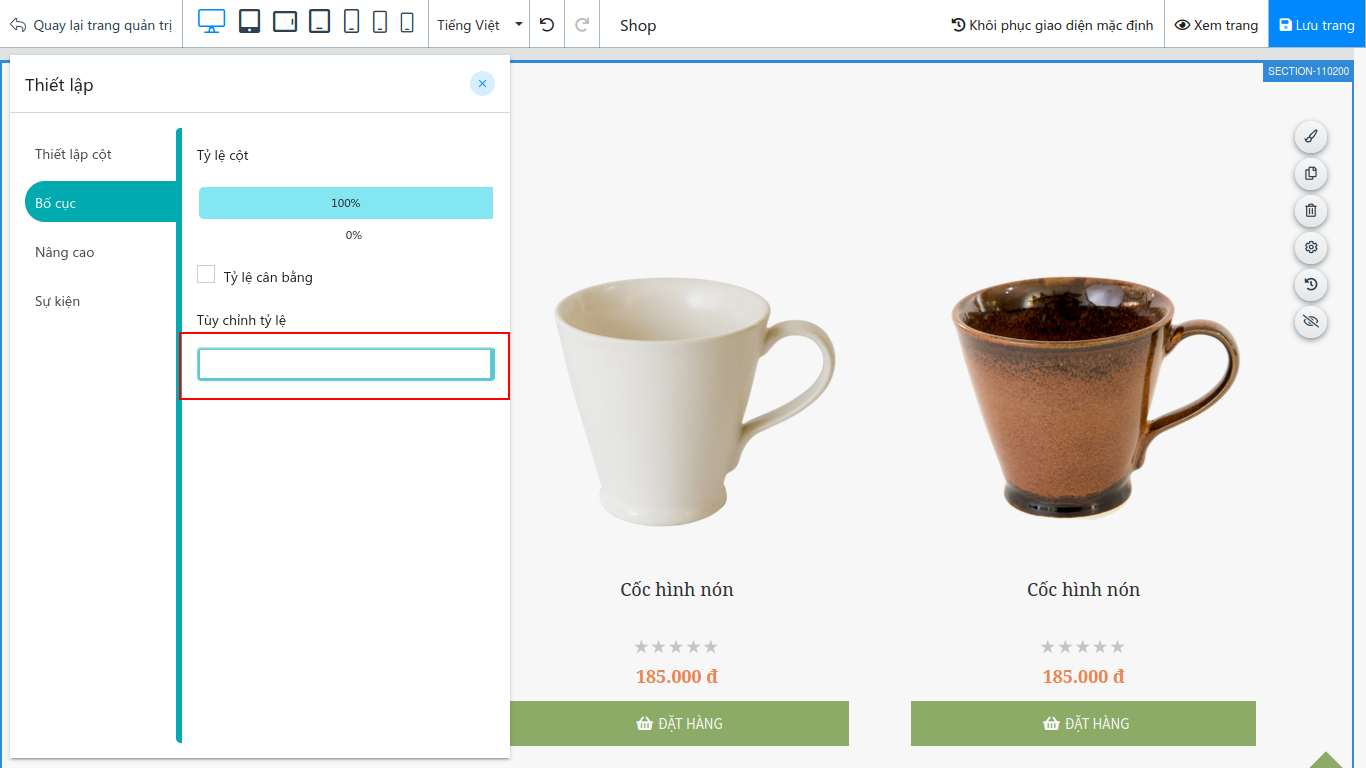1366x768 pixels.
Task: Click the 100% column ratio bar
Action: pos(346,203)
